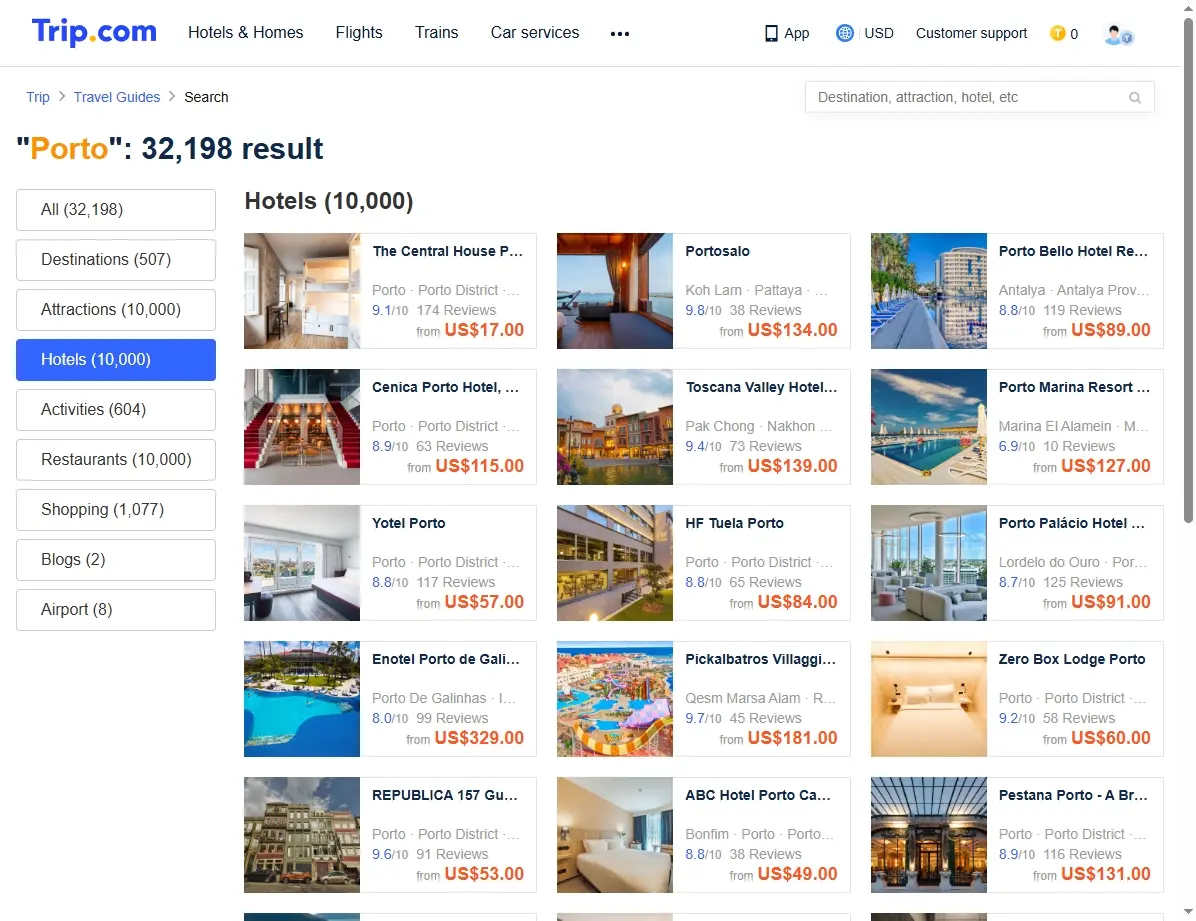Open The Central House hotel photo

[302, 291]
